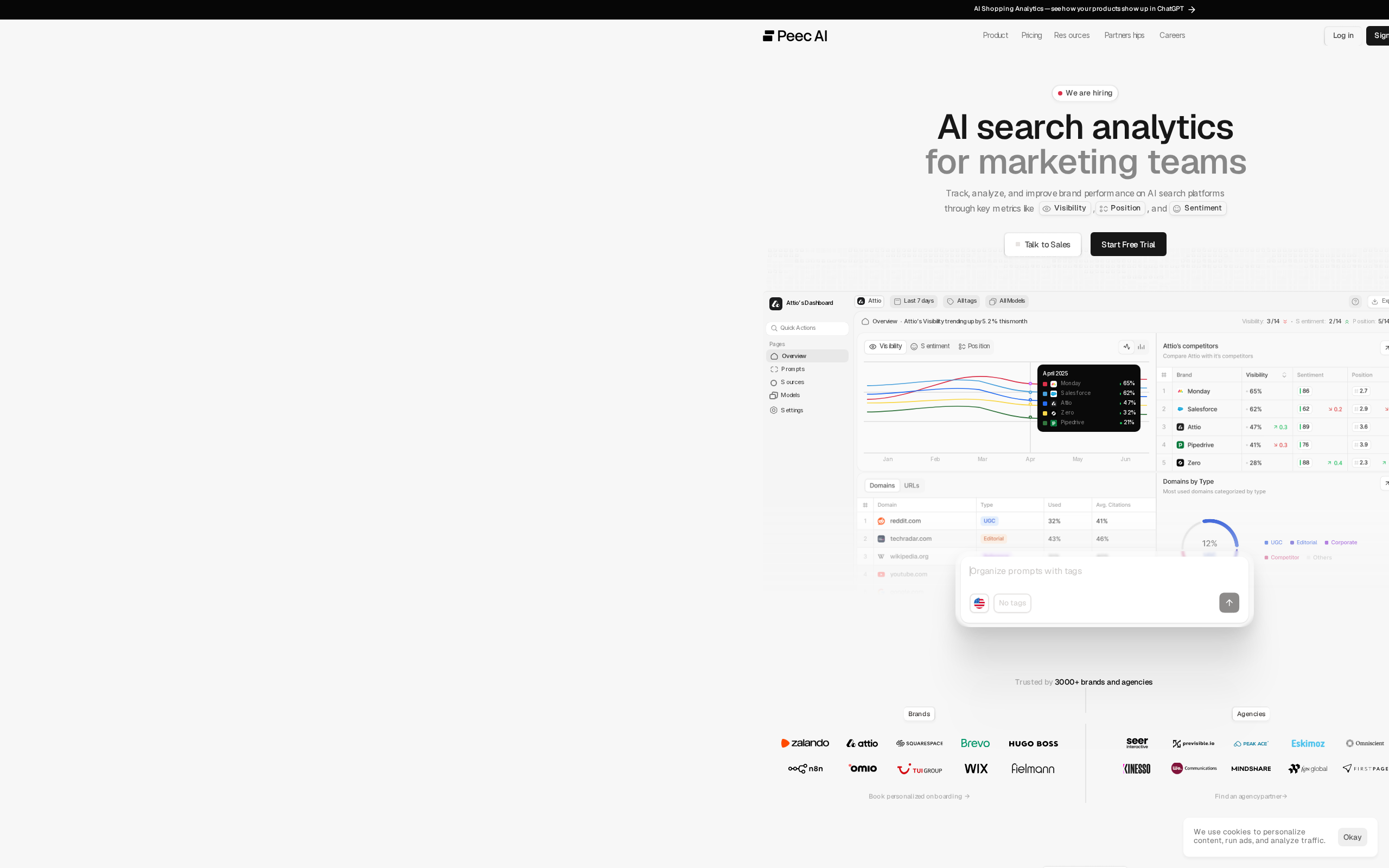
Task: Click the TUI Group brand logo
Action: point(920,769)
